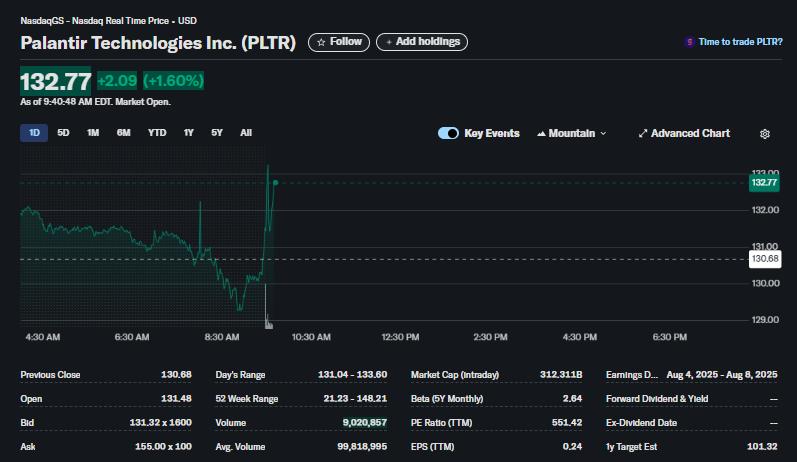Open the Advanced Chart view
Viewport: 797px width, 462px height.
tap(684, 134)
